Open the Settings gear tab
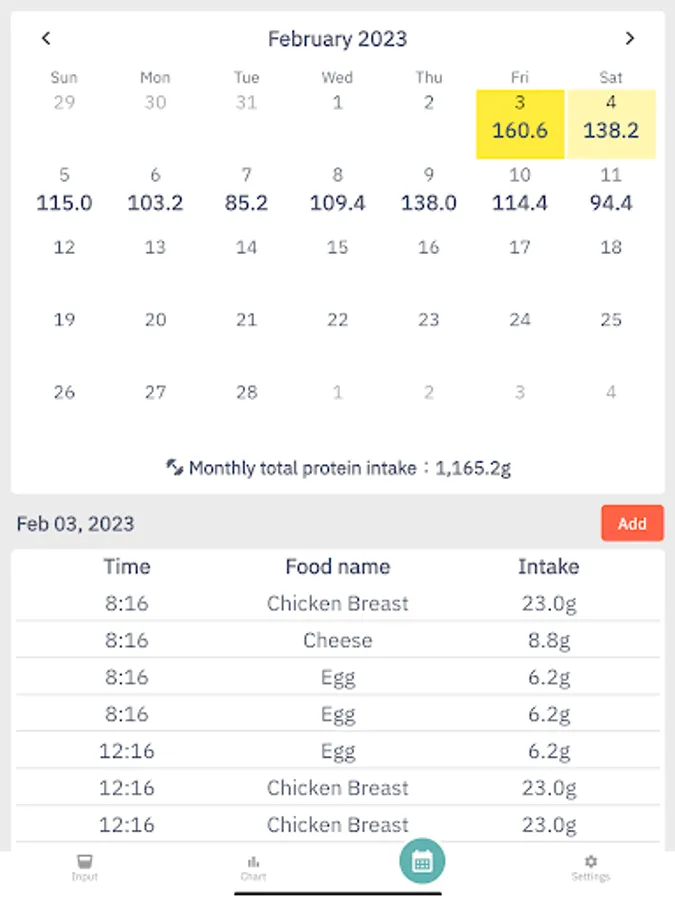 click(590, 866)
